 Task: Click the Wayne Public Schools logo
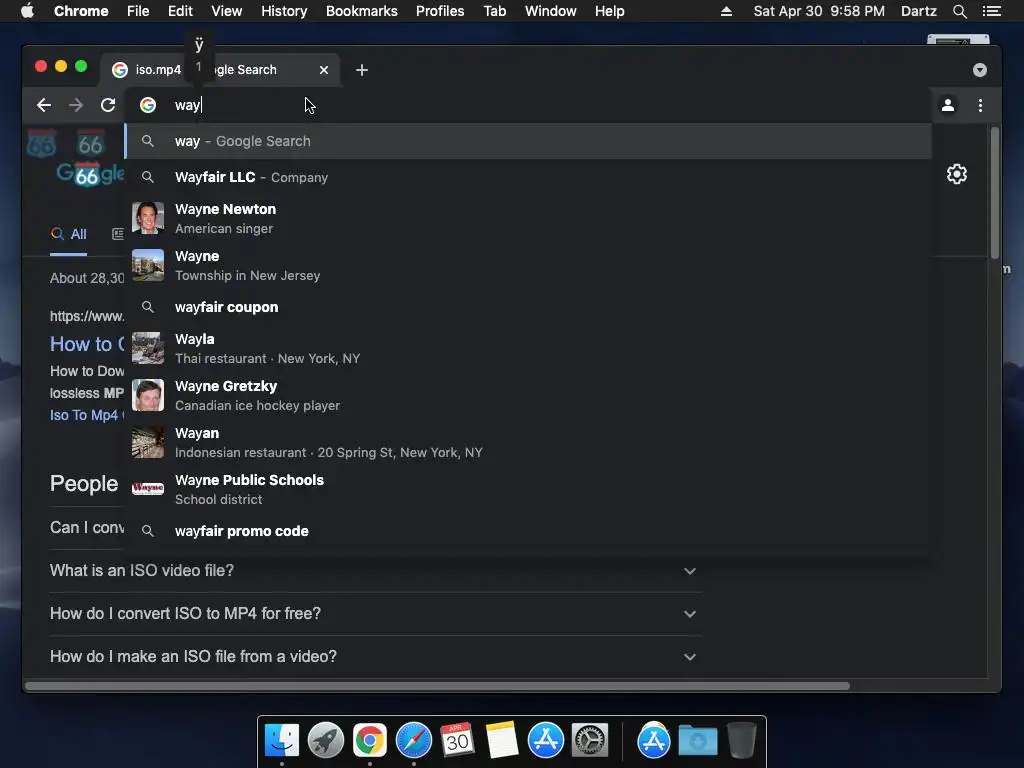point(148,488)
